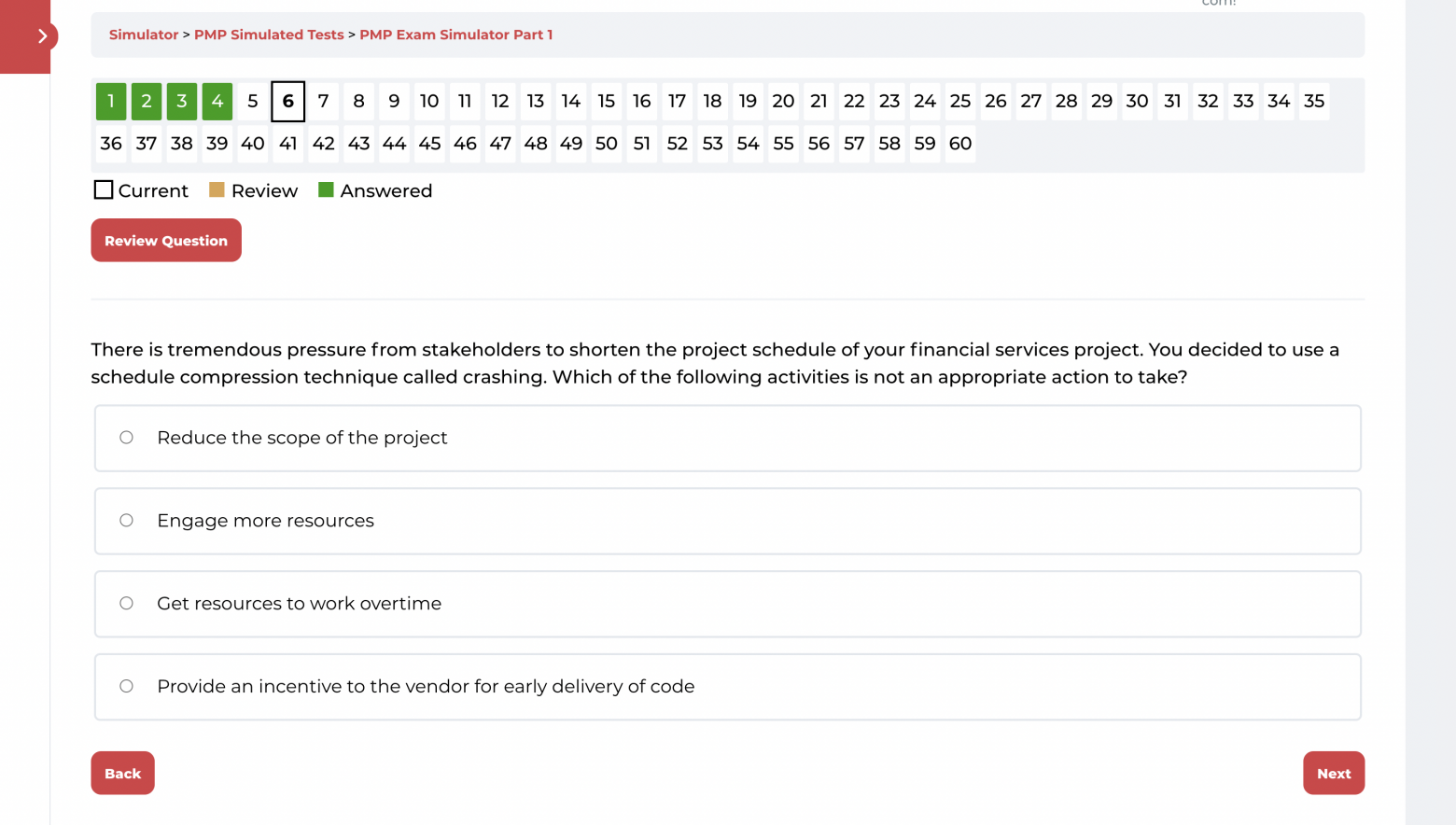Jump to answered question 1
Image resolution: width=1456 pixels, height=825 pixels.
(x=111, y=102)
